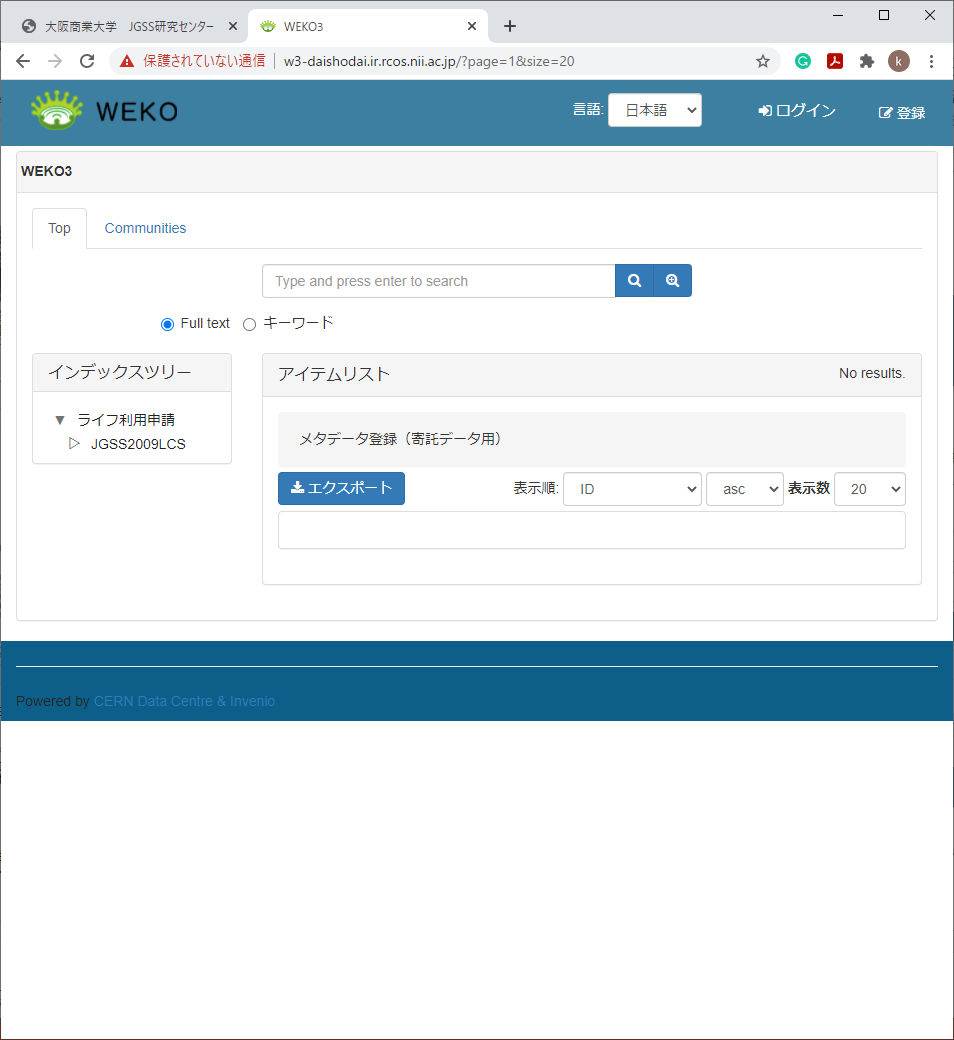Open the ID sort field dropdown
Screen dimensions: 954x1040
632,489
